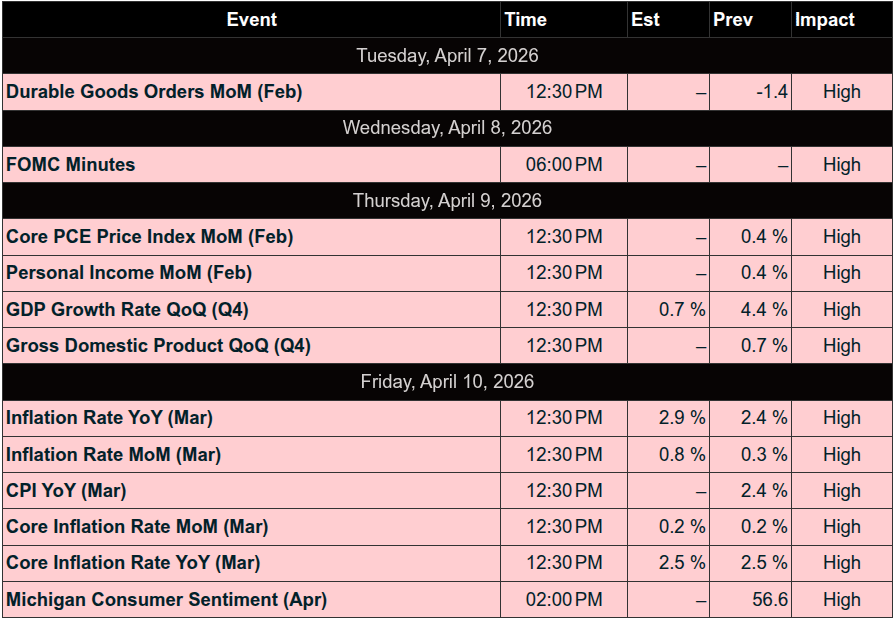
Task: Click the Prev column header
Action: coord(733,19)
